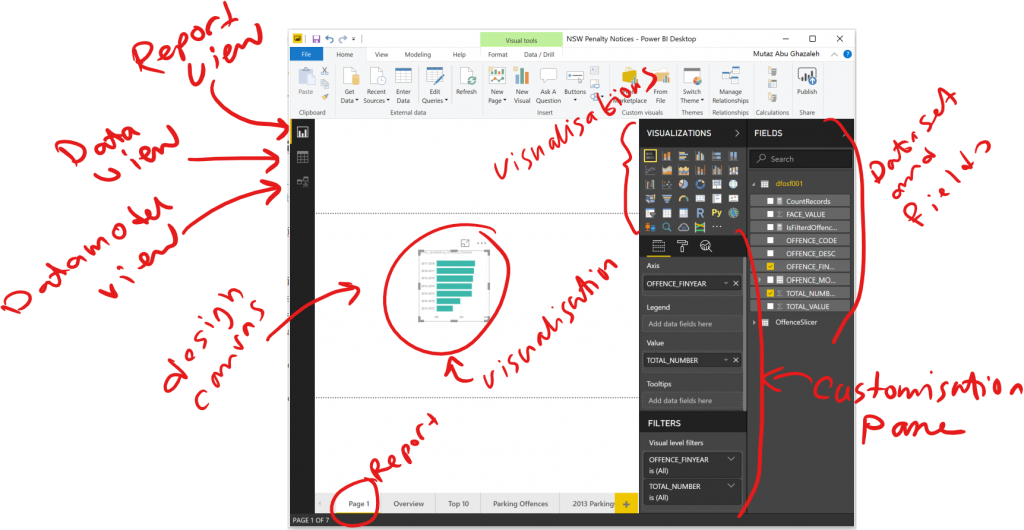Expand the TOTAL_NUMBER visual filter card
This screenshot has width=1024, height=530.
(x=731, y=486)
